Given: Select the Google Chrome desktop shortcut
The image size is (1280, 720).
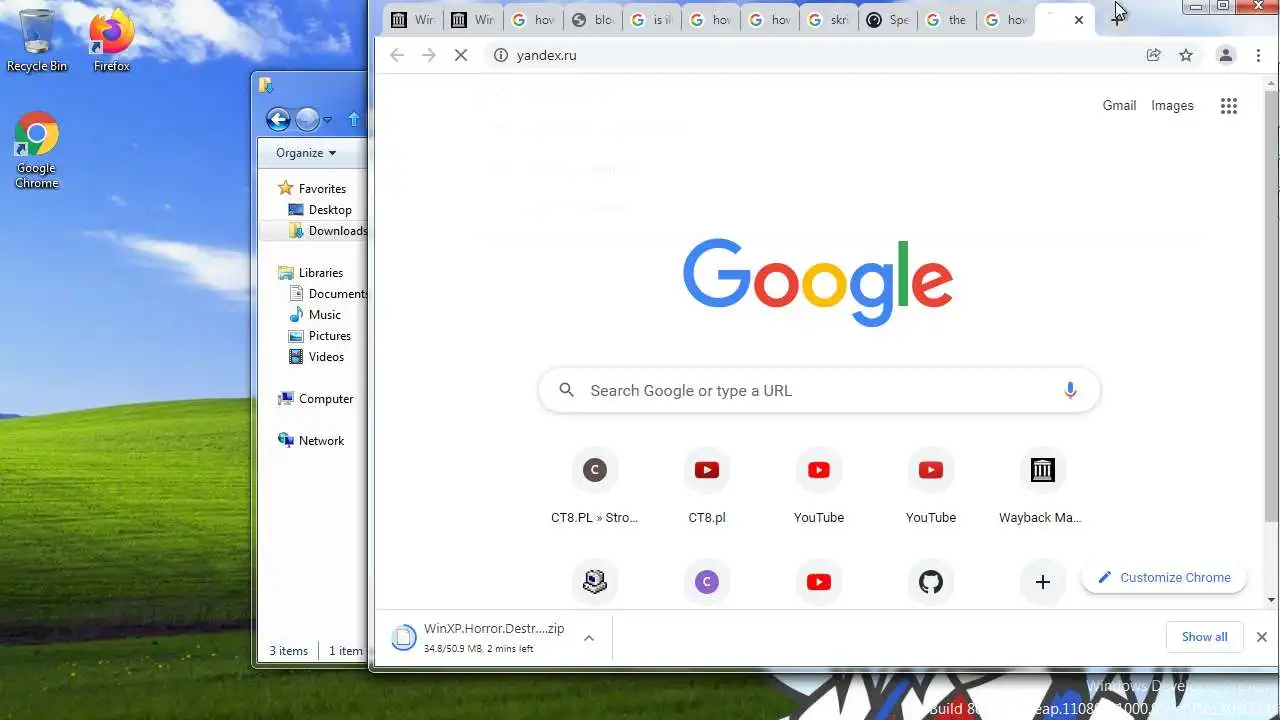Looking at the screenshot, I should [37, 150].
